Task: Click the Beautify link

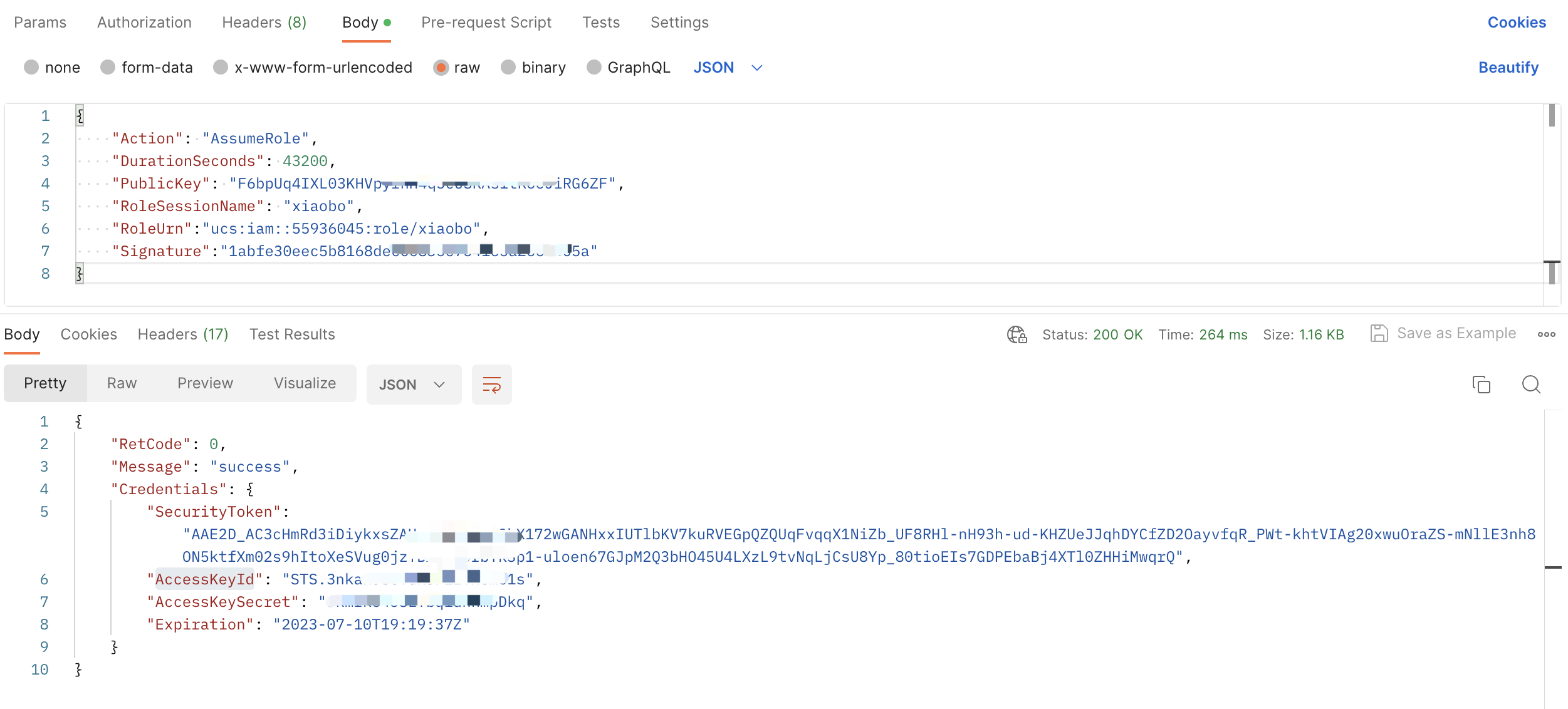Action: pos(1508,68)
